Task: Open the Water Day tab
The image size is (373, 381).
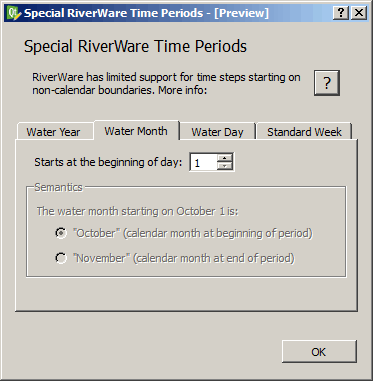Action: click(217, 132)
